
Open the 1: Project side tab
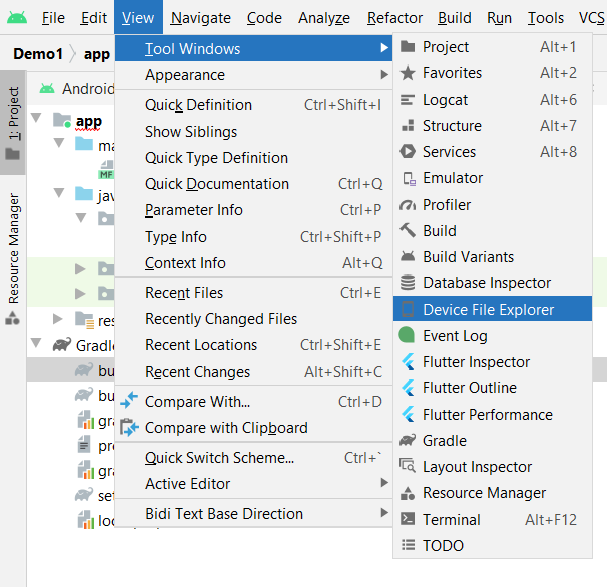tap(13, 122)
